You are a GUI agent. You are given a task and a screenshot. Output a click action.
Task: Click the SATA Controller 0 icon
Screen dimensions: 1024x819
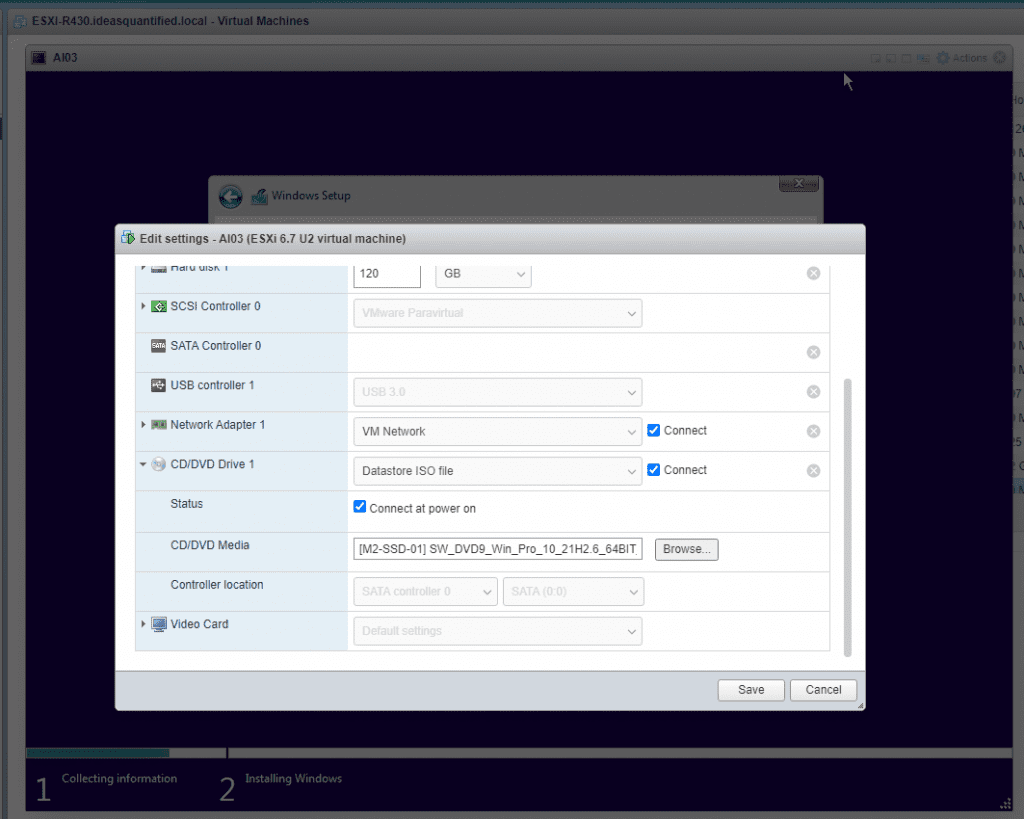(159, 345)
